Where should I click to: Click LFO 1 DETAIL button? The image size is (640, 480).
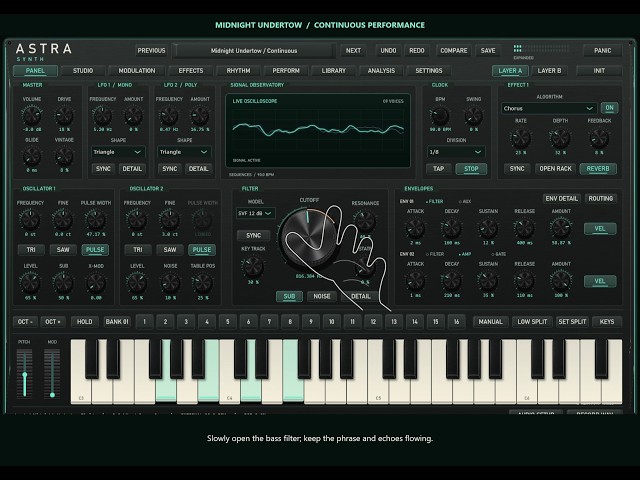(132, 169)
